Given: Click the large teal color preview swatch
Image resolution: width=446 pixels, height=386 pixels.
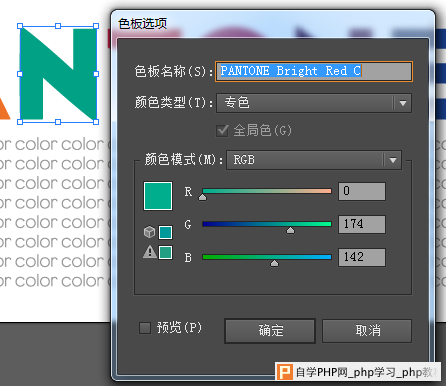Looking at the screenshot, I should 158,196.
